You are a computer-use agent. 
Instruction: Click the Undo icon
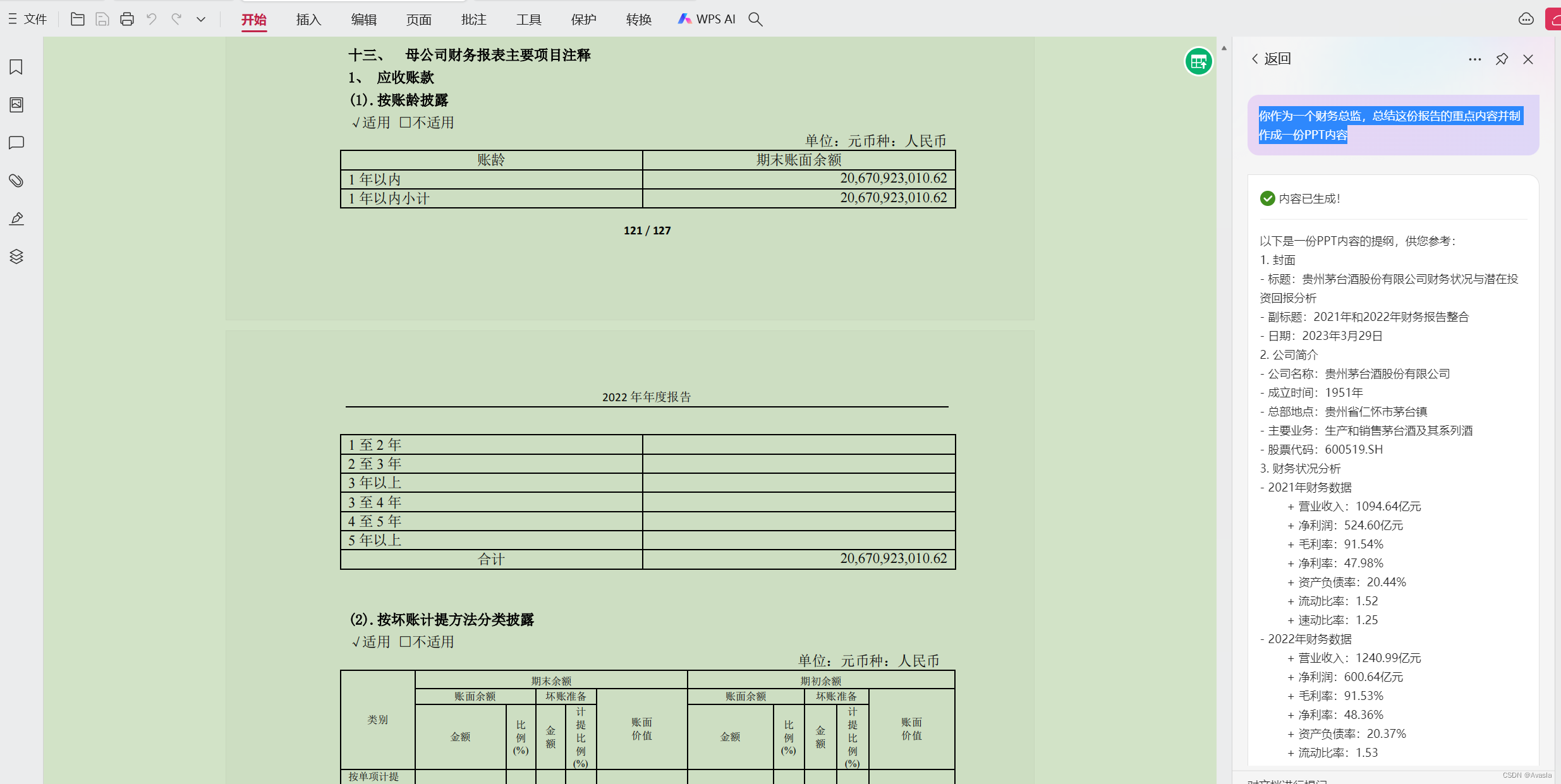151,19
